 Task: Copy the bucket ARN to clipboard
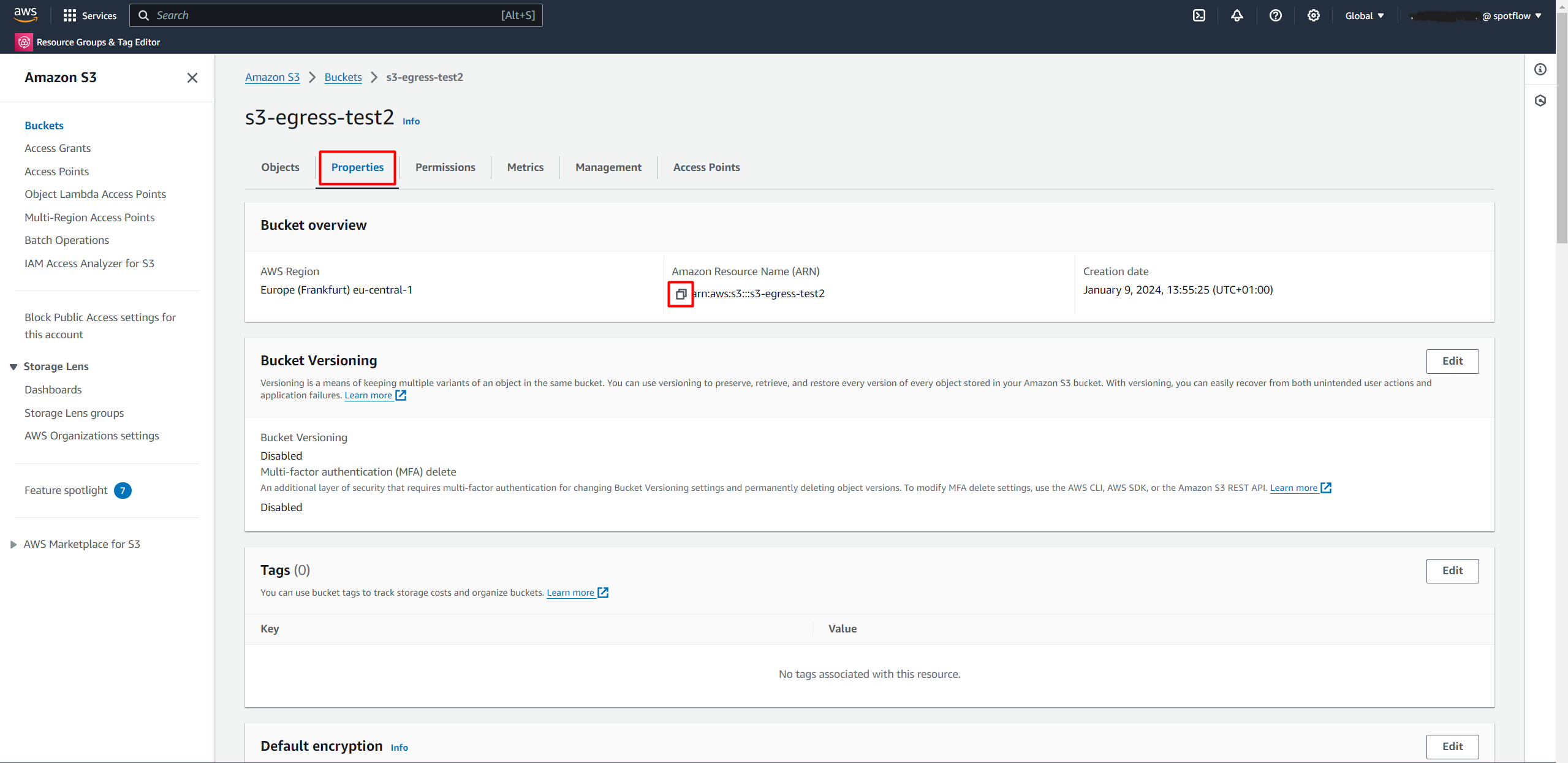tap(680, 294)
